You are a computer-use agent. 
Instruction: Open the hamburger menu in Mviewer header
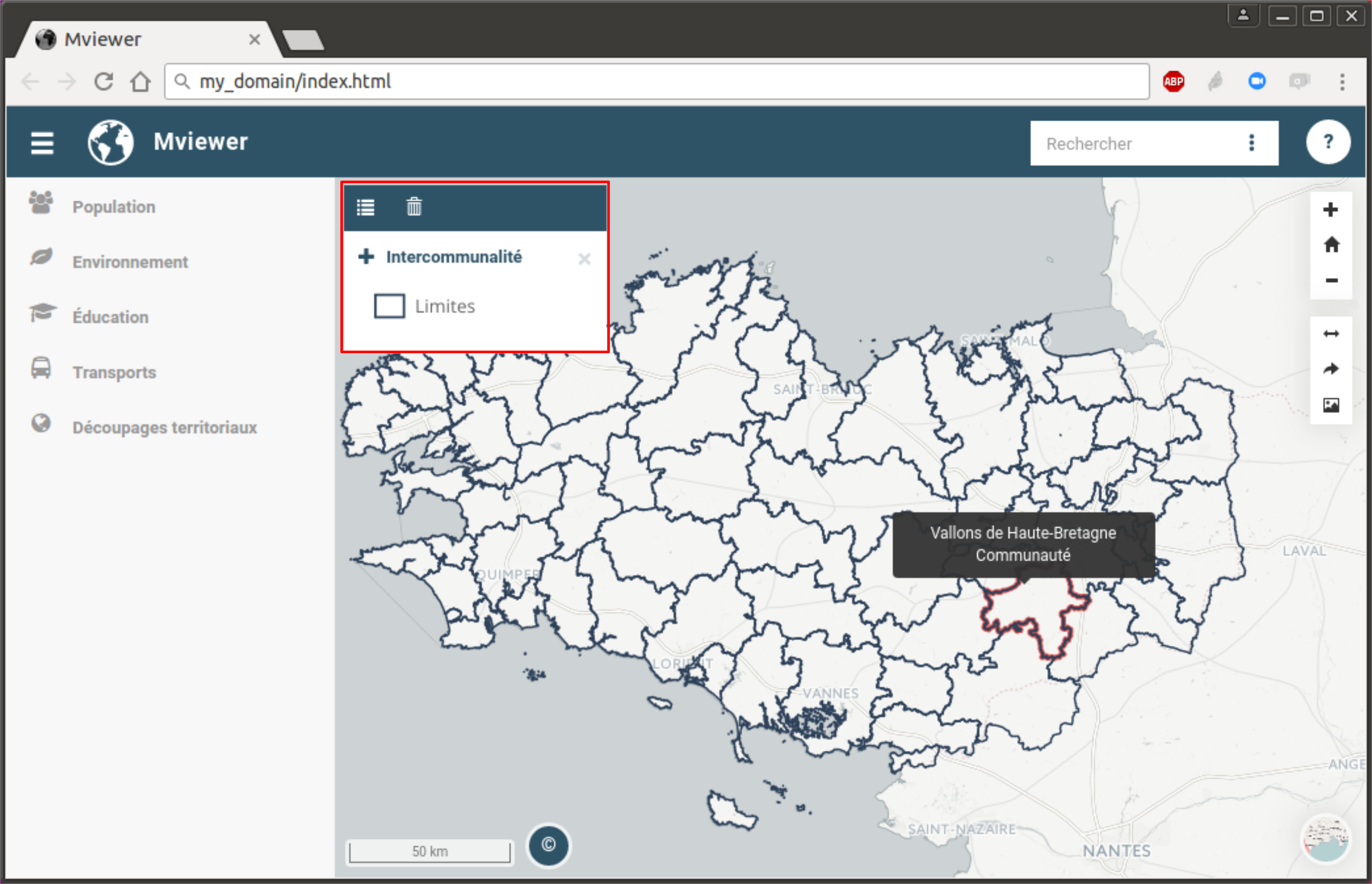pyautogui.click(x=42, y=143)
